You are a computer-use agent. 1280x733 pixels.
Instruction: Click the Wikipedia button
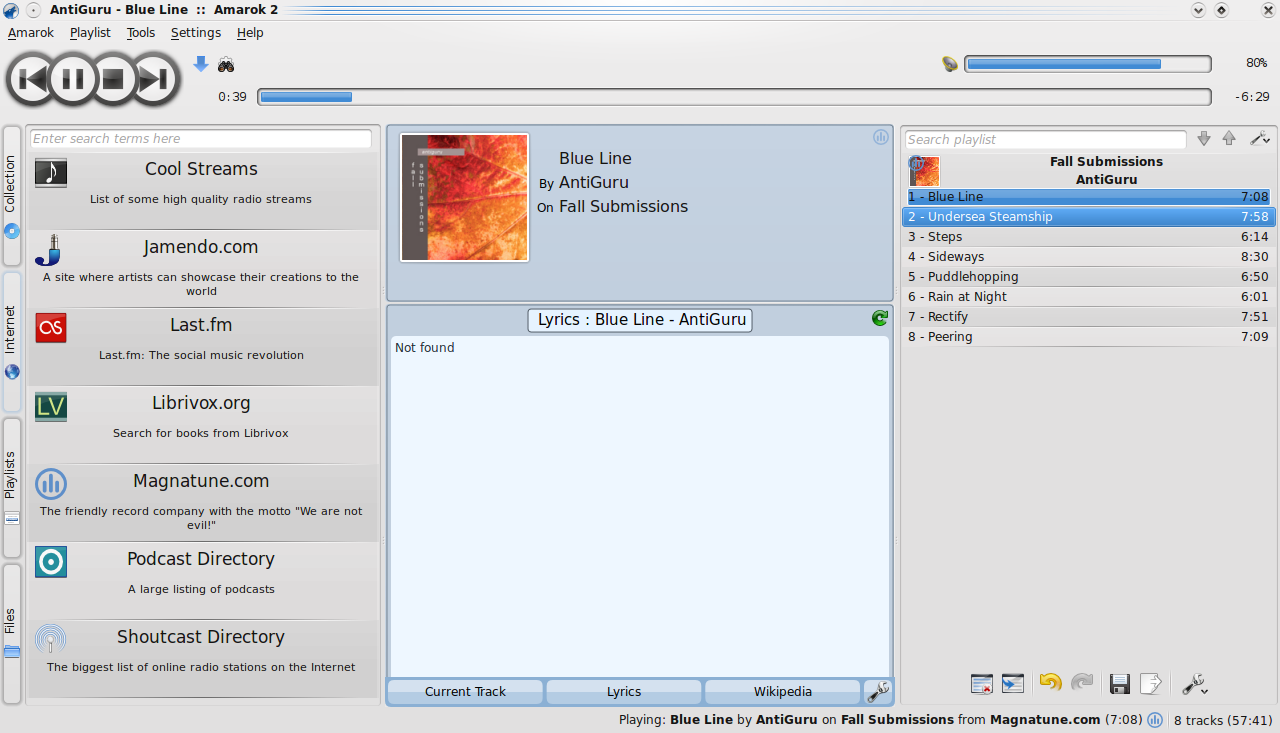tap(782, 692)
